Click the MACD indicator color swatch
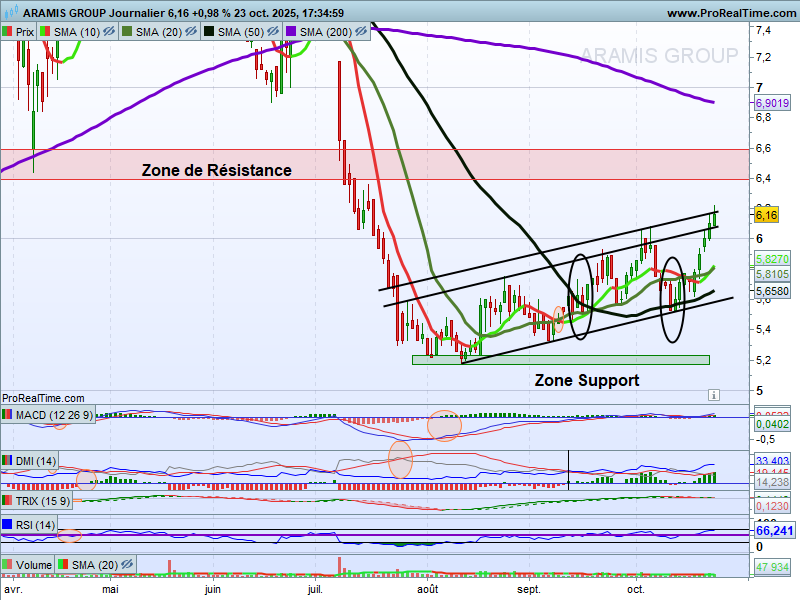 point(7,415)
